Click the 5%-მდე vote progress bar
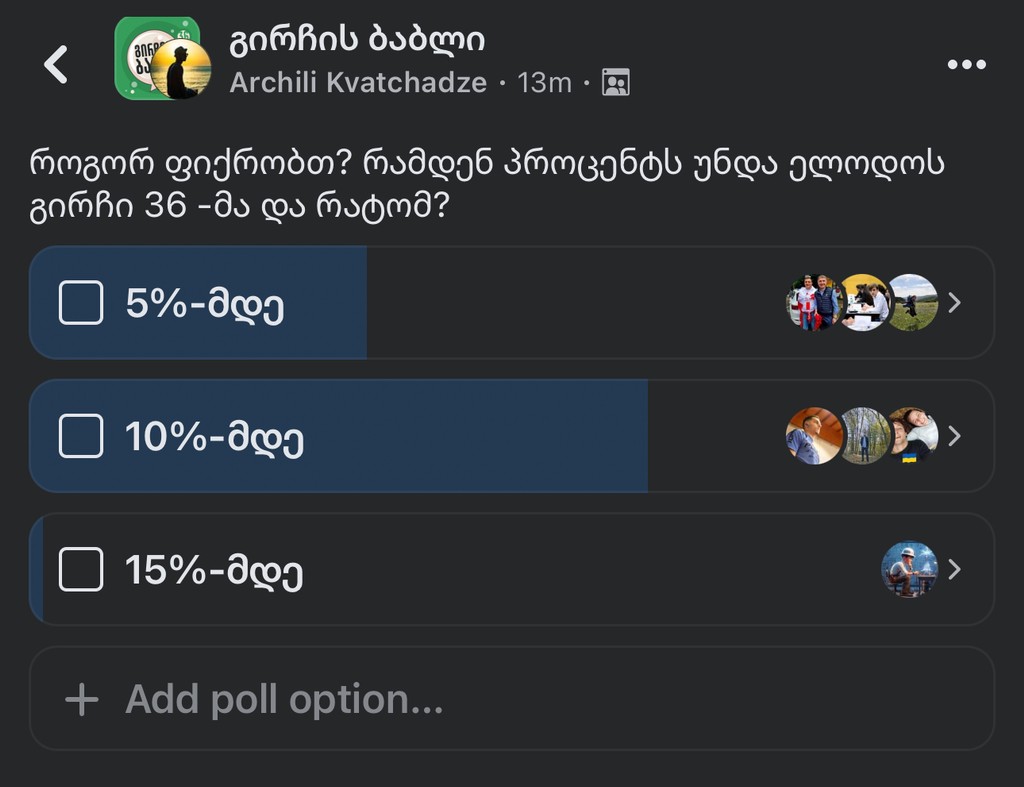 tap(250, 302)
